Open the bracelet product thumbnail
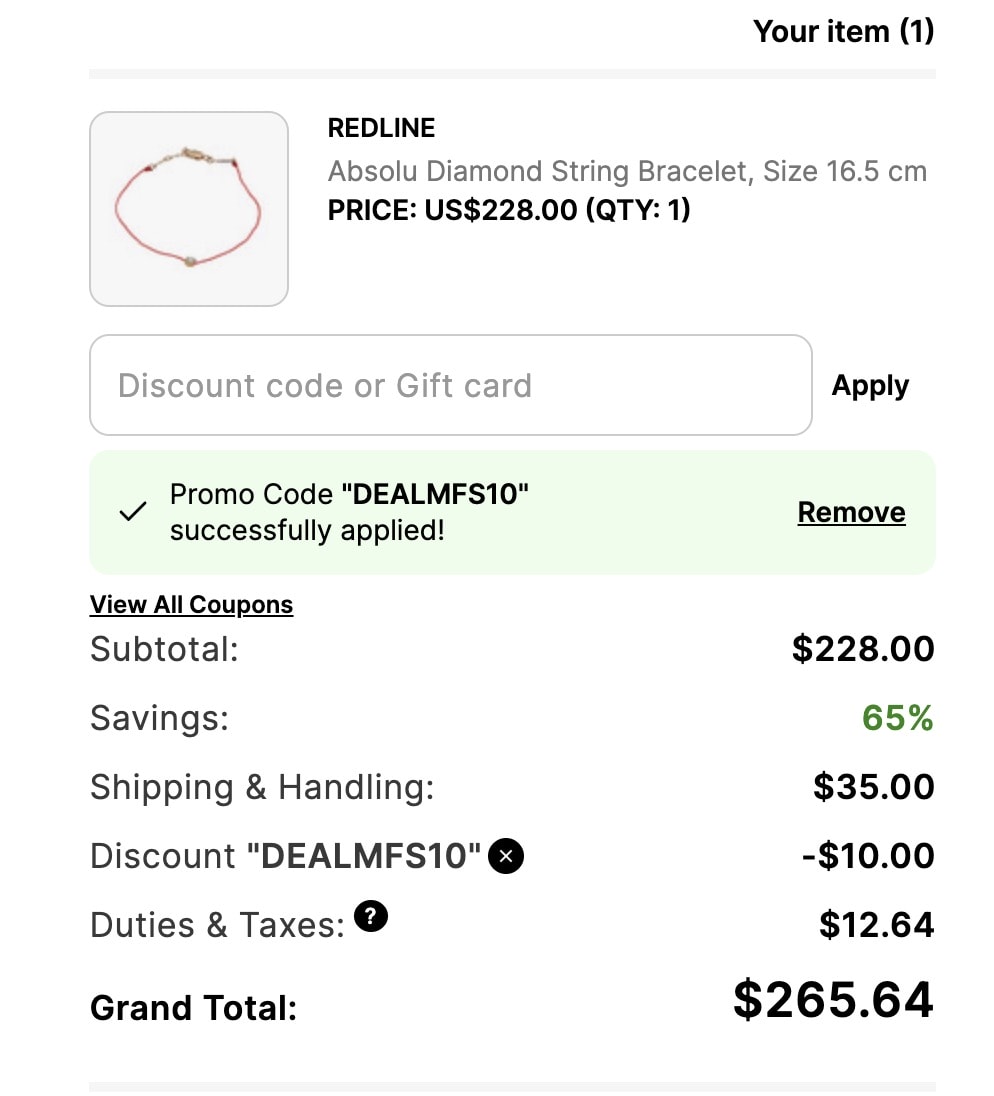The width and height of the screenshot is (994, 1096). 189,209
